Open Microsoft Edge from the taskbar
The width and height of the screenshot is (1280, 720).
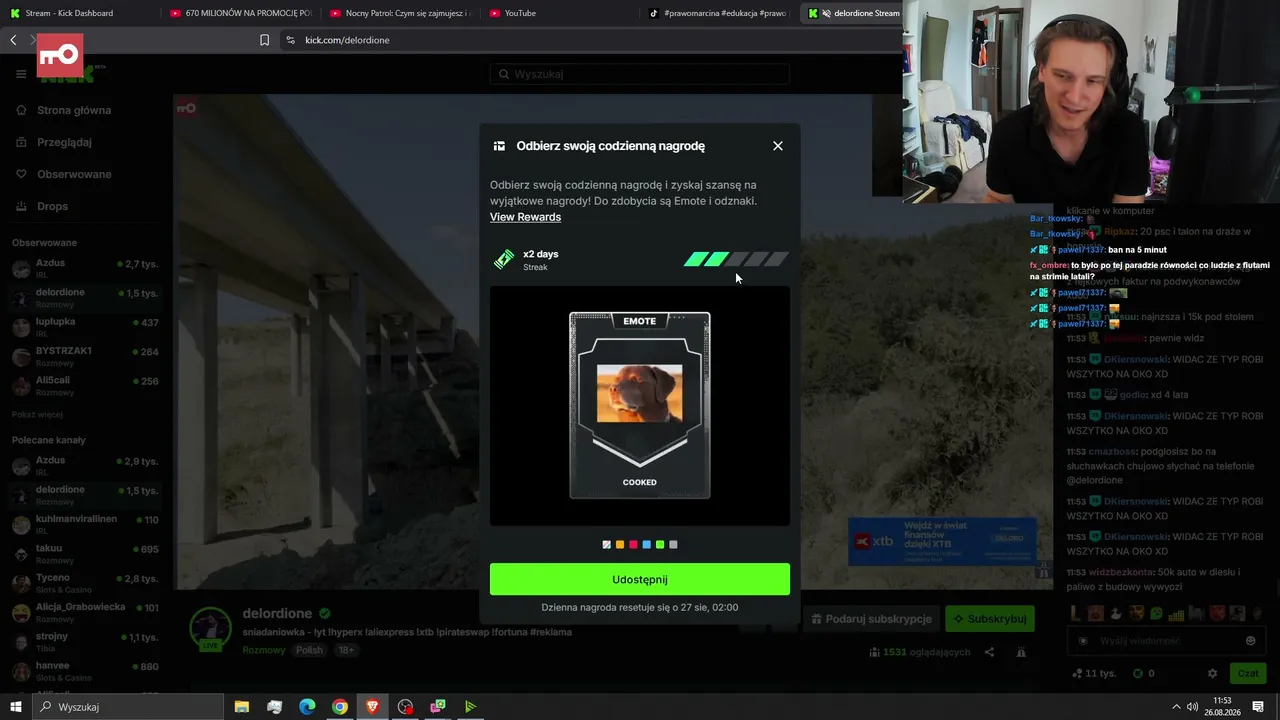pyautogui.click(x=307, y=707)
